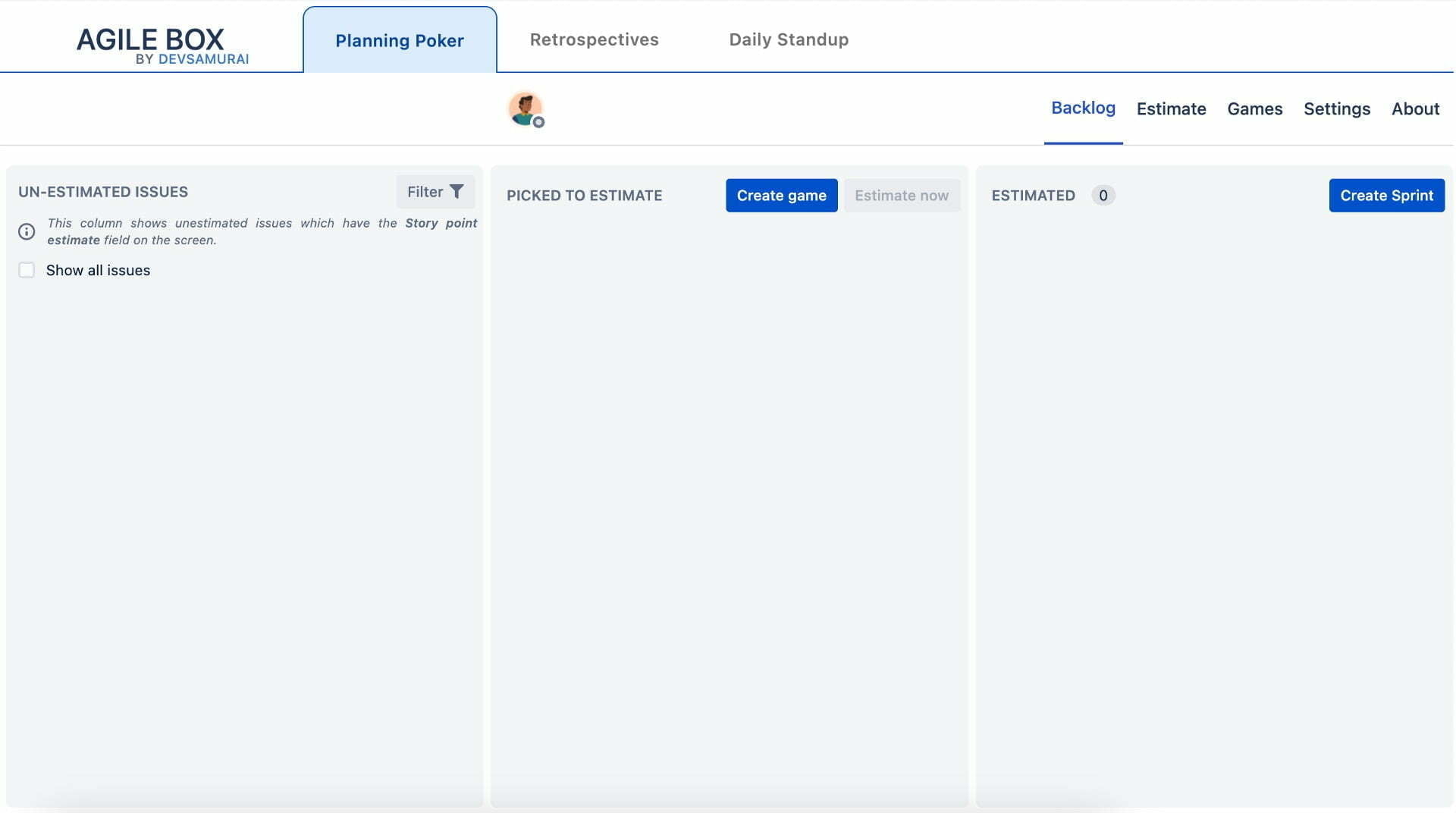Navigate to the Games section
Image resolution: width=1456 pixels, height=813 pixels.
click(1255, 108)
